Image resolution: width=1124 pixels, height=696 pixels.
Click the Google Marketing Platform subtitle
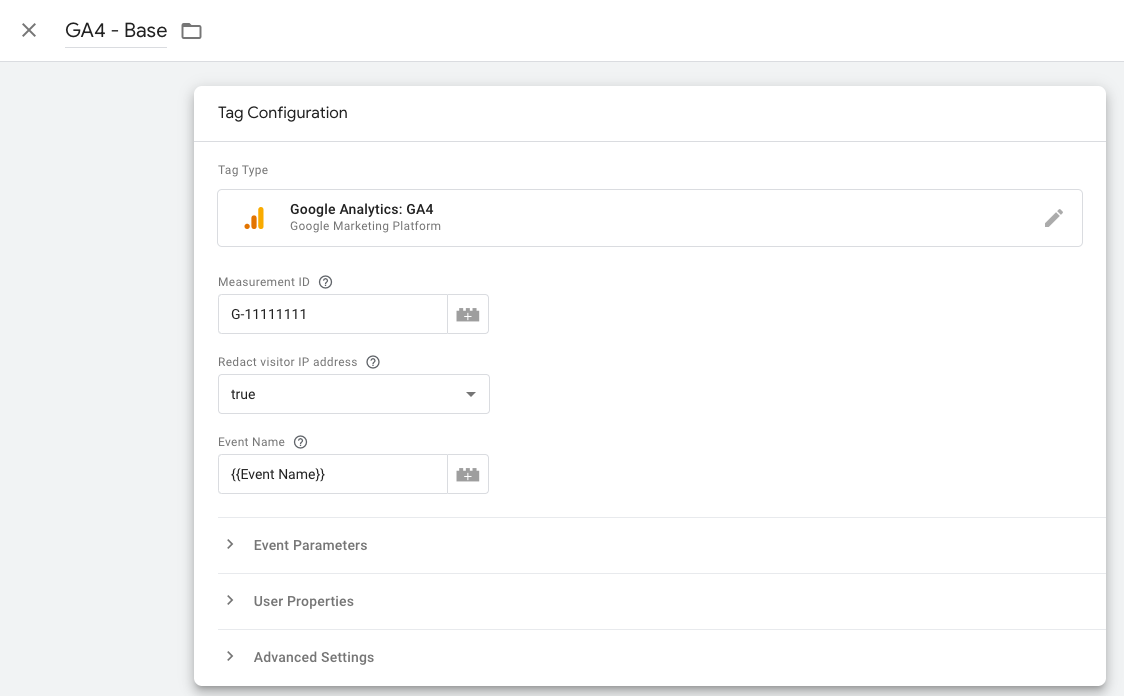coord(365,227)
